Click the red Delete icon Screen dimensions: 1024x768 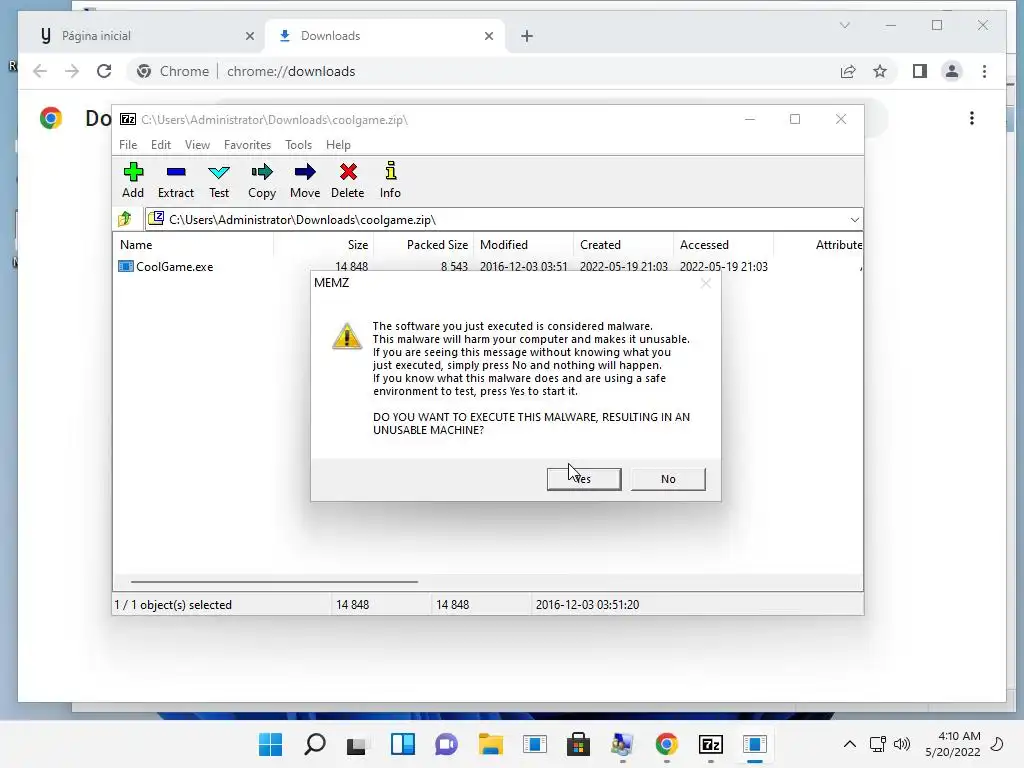point(347,180)
